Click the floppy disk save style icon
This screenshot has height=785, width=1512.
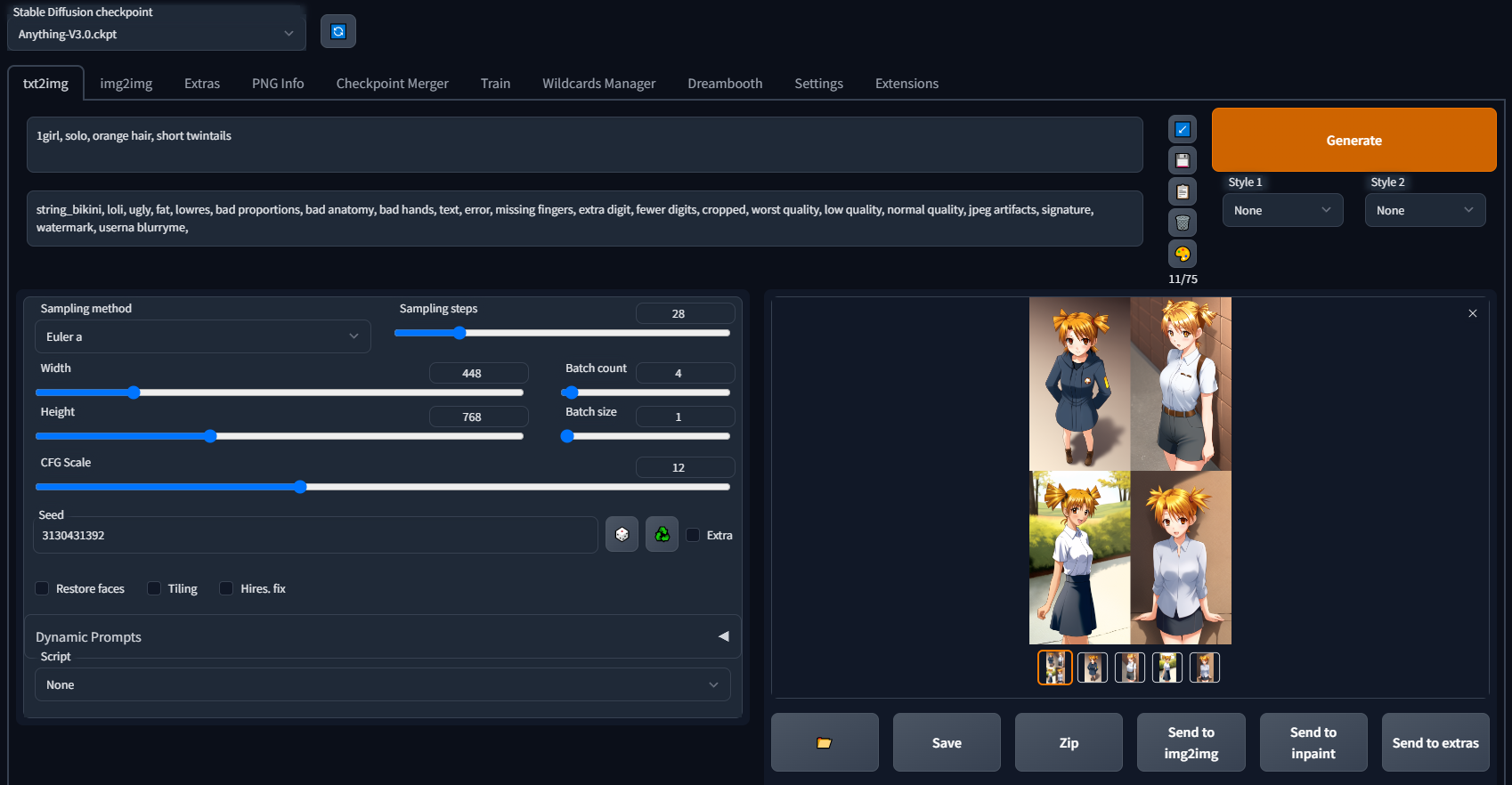(1182, 161)
